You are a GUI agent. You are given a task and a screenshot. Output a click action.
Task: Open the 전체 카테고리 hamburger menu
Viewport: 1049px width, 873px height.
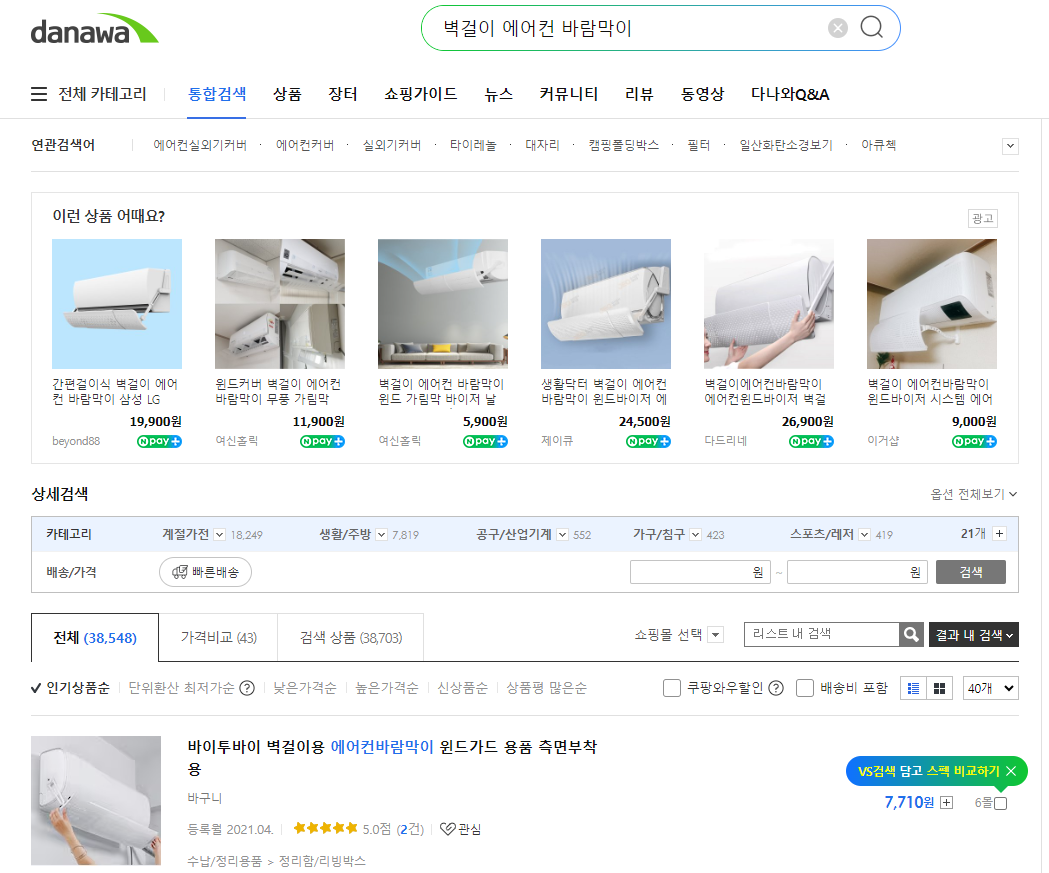coord(38,93)
